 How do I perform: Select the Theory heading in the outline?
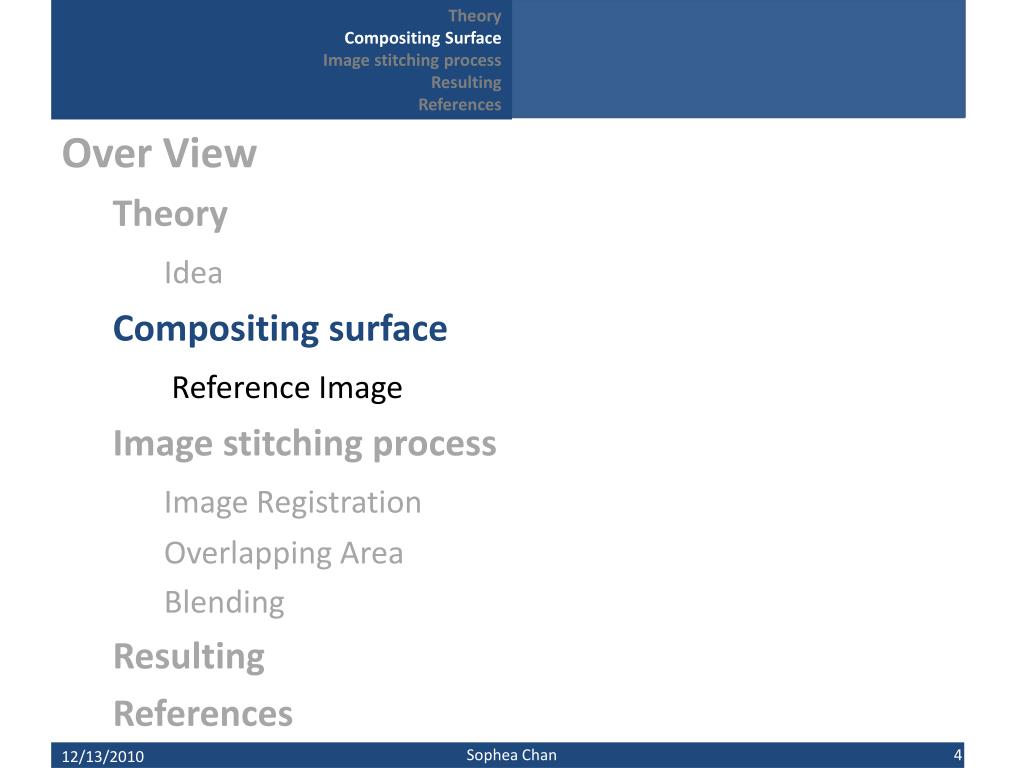pos(170,214)
